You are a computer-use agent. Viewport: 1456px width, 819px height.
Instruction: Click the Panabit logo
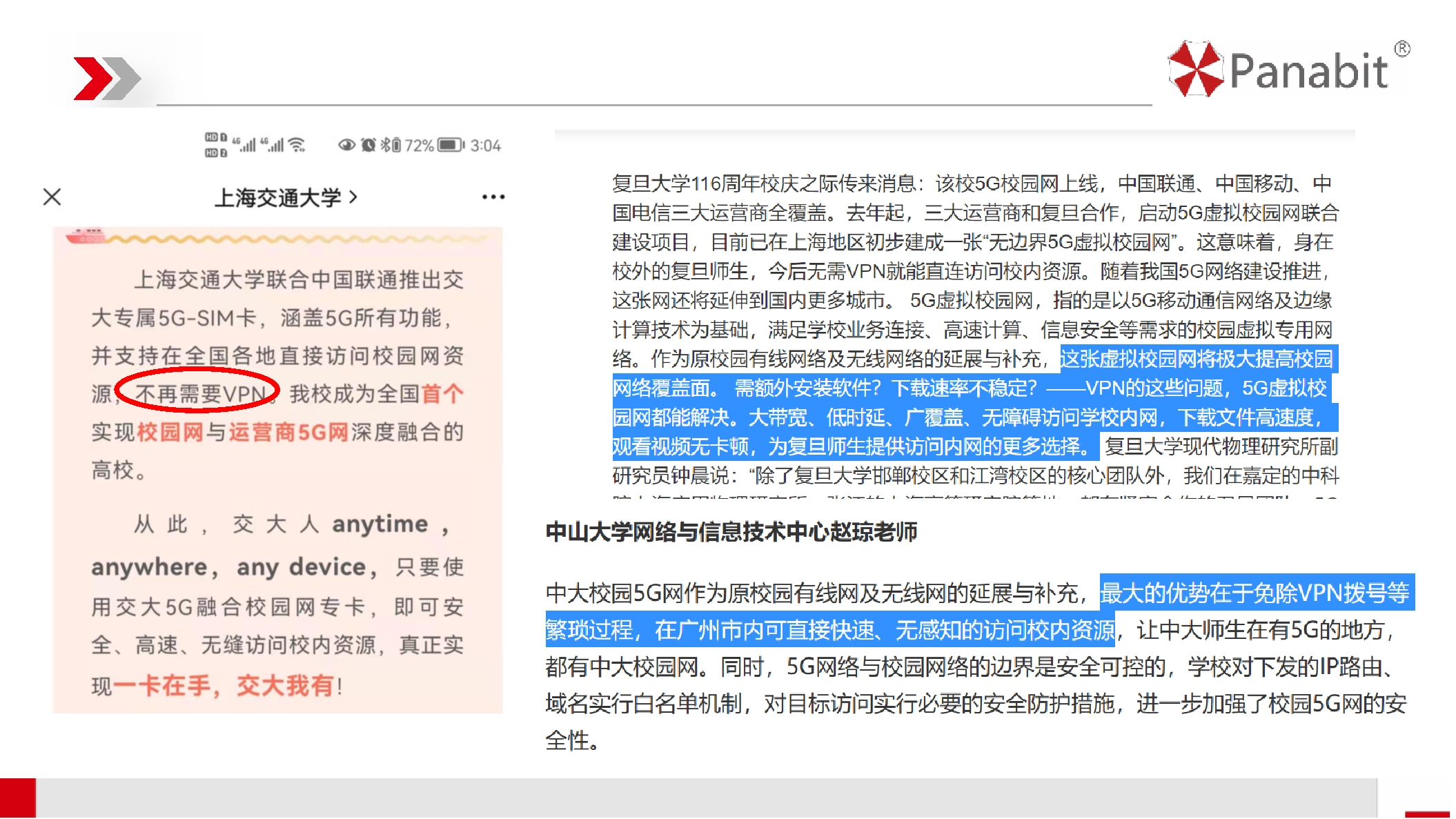click(x=1289, y=70)
